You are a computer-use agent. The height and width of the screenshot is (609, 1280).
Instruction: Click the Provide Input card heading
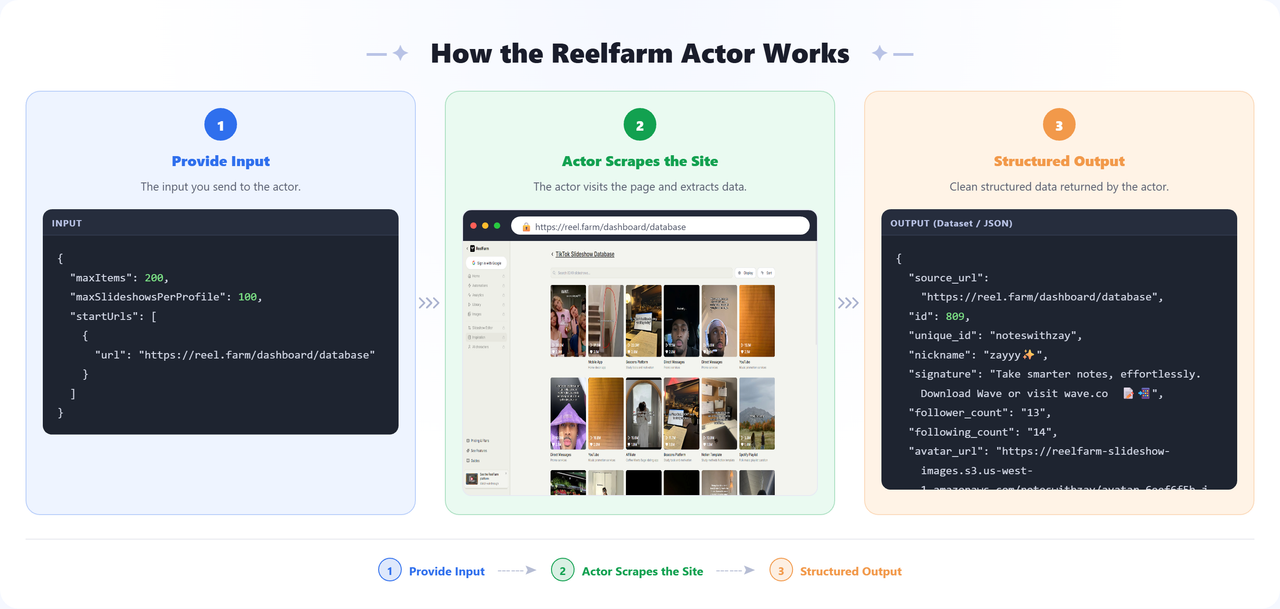tap(220, 161)
